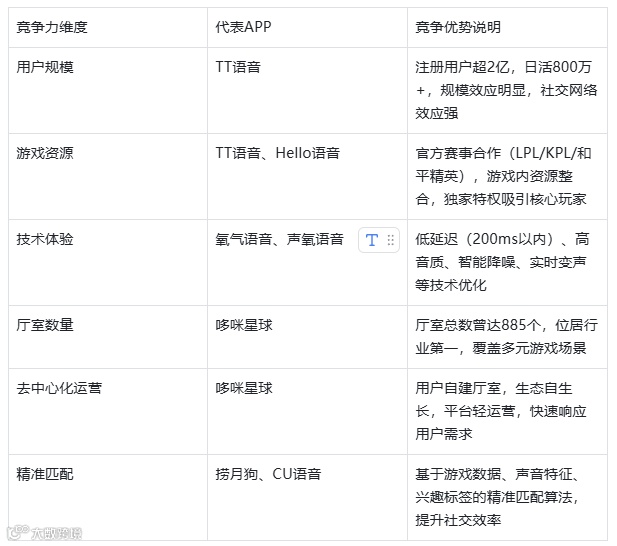Click the line "平精英），游戏内资源整"
617x546 pixels.
point(494,176)
